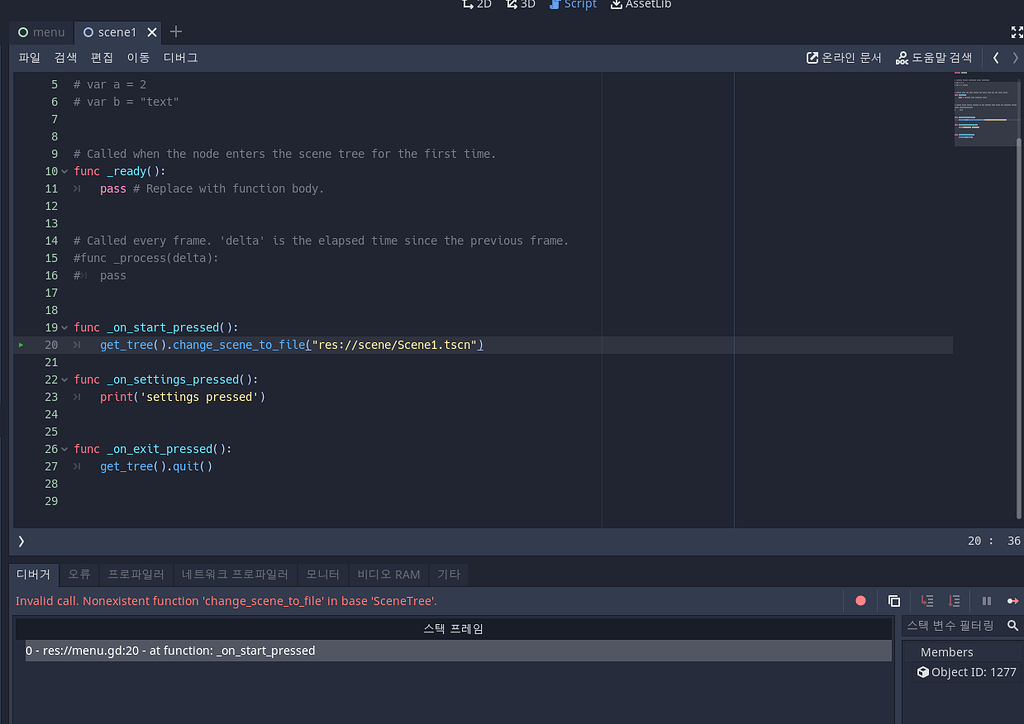Open the 3D workspace view
1024x724 pixels.
tap(520, 5)
